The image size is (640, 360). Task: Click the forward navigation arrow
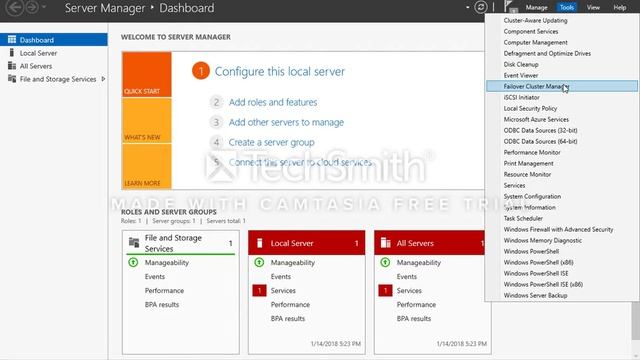pos(32,7)
